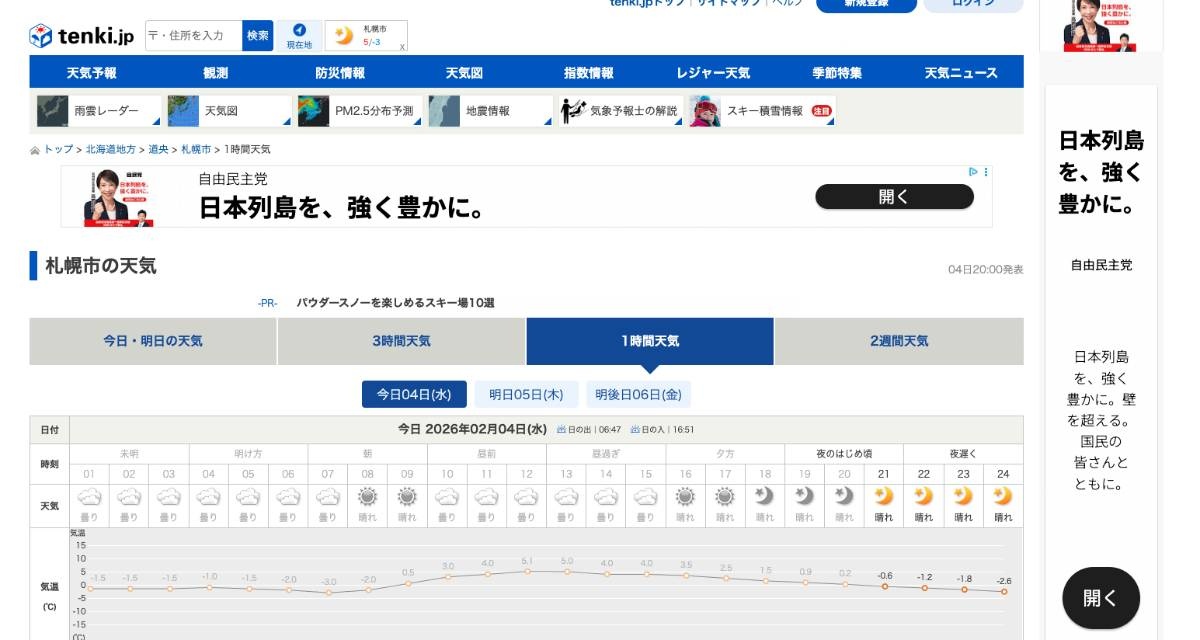Click the postal code/address search field
This screenshot has height=640, width=1200.
click(x=195, y=36)
